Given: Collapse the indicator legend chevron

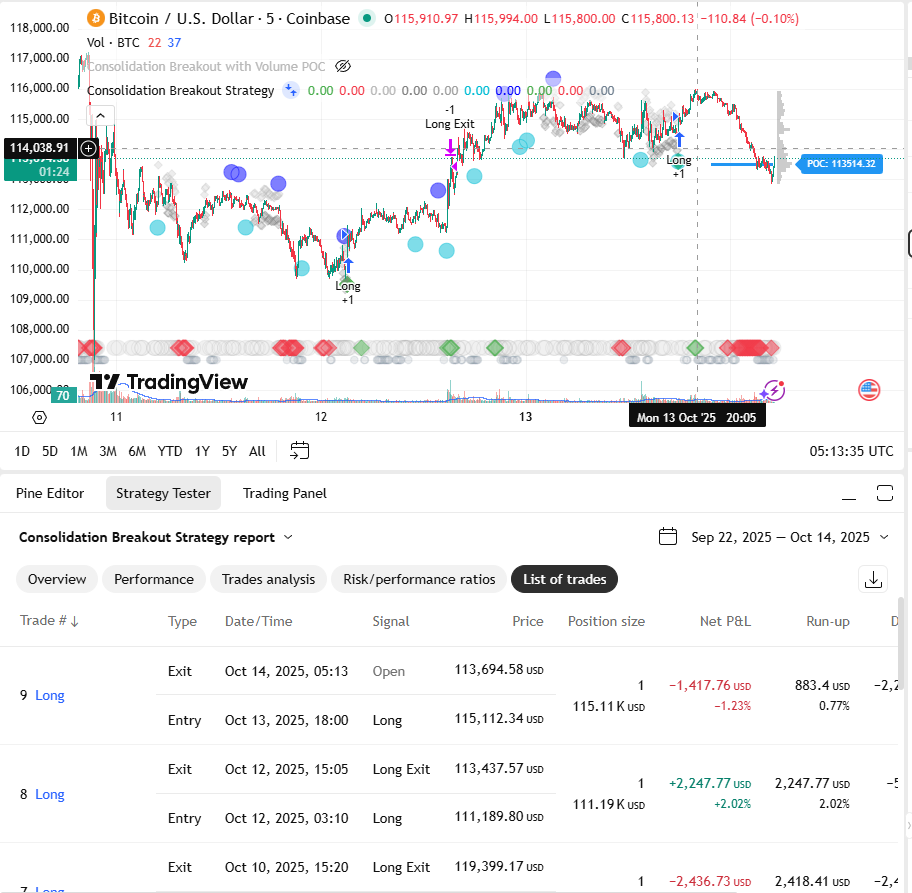Looking at the screenshot, I should (101, 116).
